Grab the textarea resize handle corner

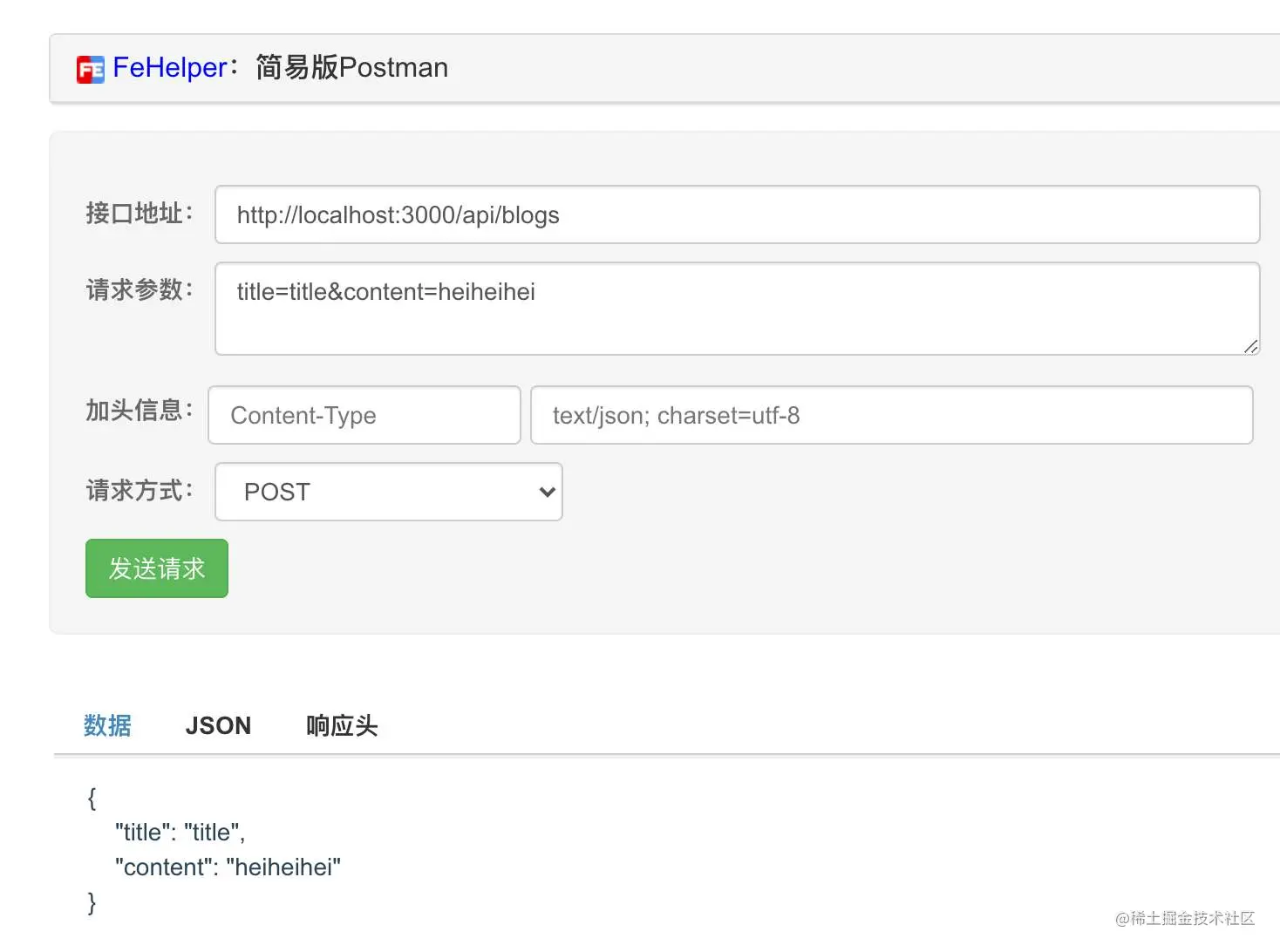coord(1250,346)
